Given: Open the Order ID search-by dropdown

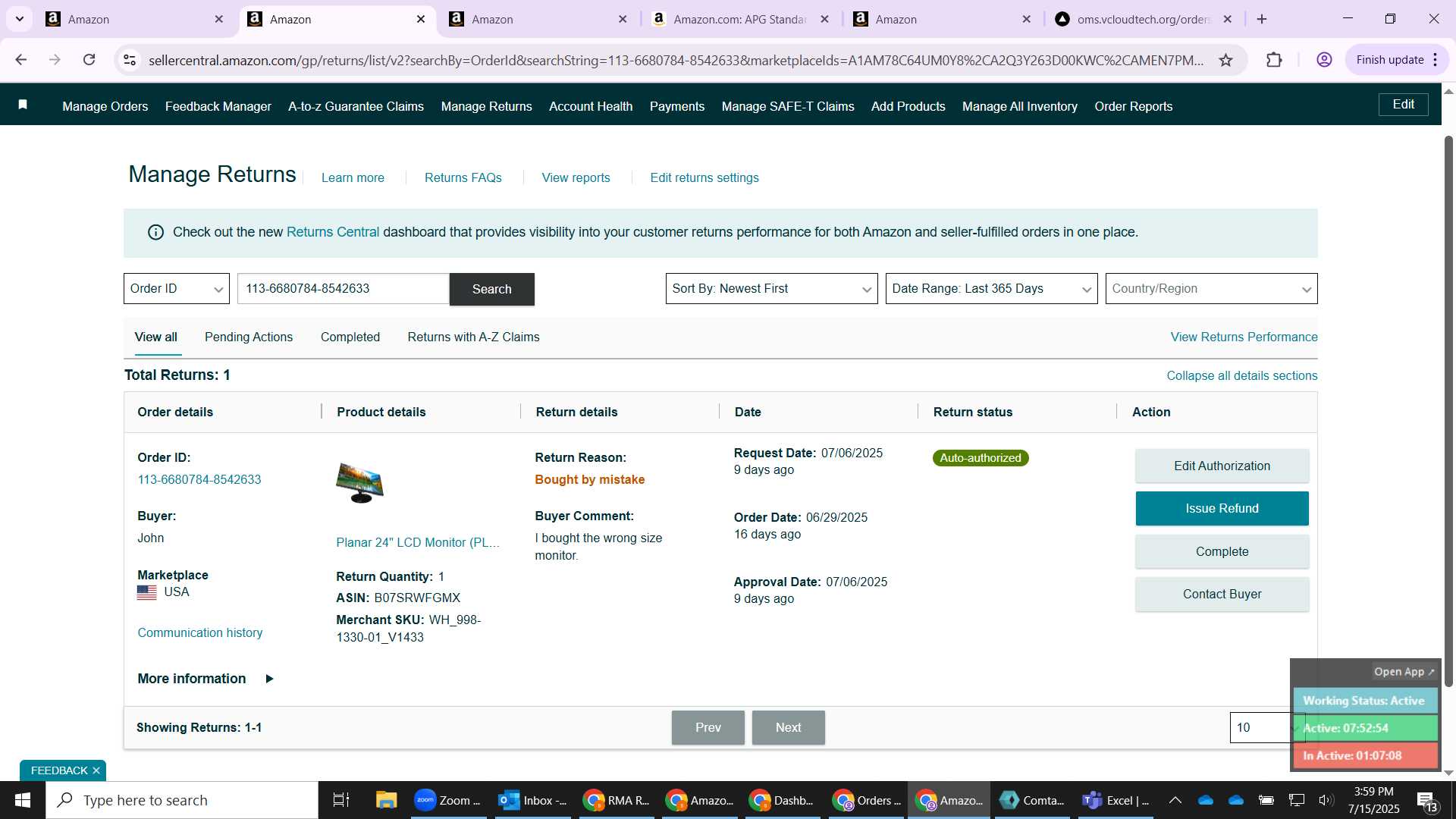Looking at the screenshot, I should coord(177,289).
